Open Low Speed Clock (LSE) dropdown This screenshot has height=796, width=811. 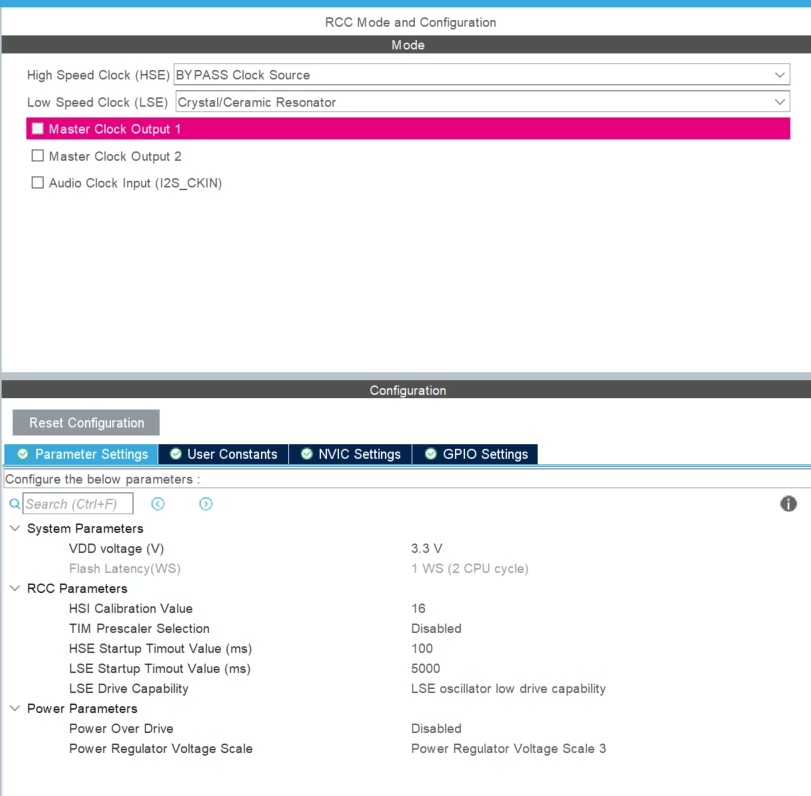coord(483,102)
